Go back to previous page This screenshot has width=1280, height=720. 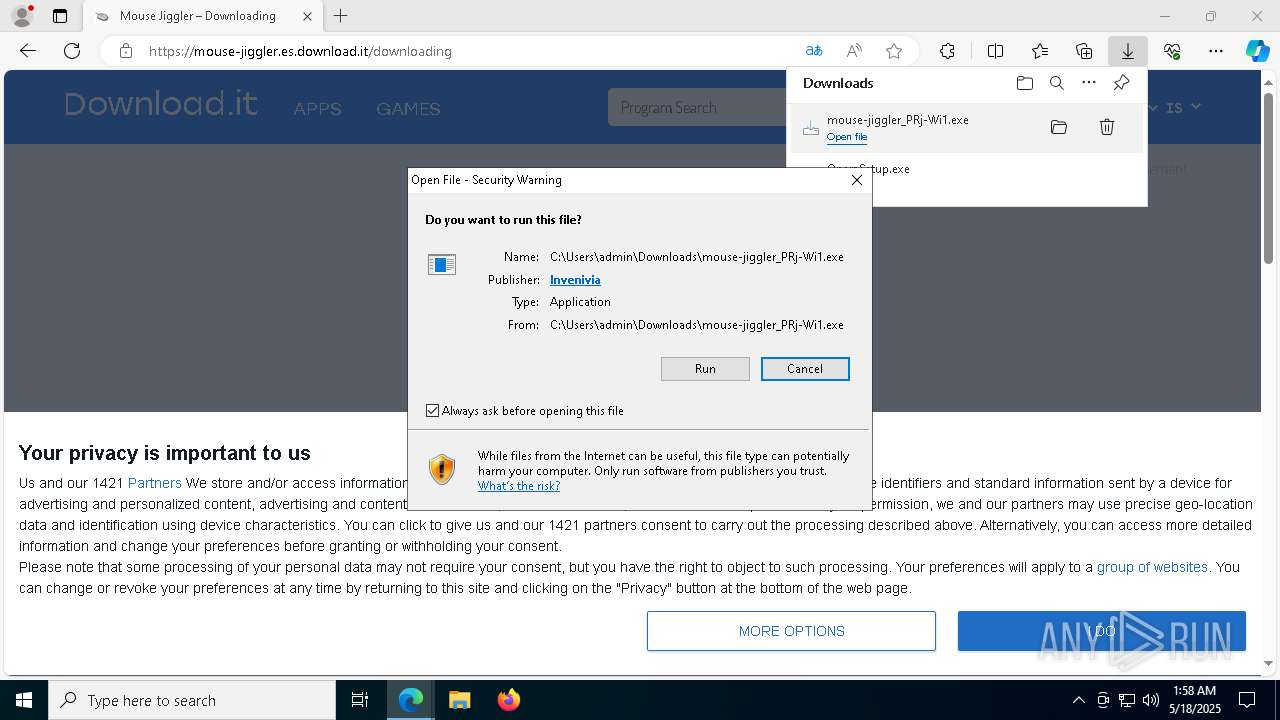point(28,51)
